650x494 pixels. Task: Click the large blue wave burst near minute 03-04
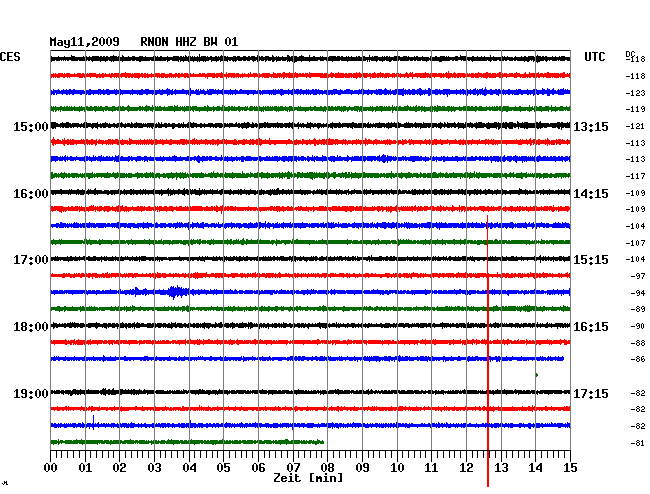[x=177, y=292]
